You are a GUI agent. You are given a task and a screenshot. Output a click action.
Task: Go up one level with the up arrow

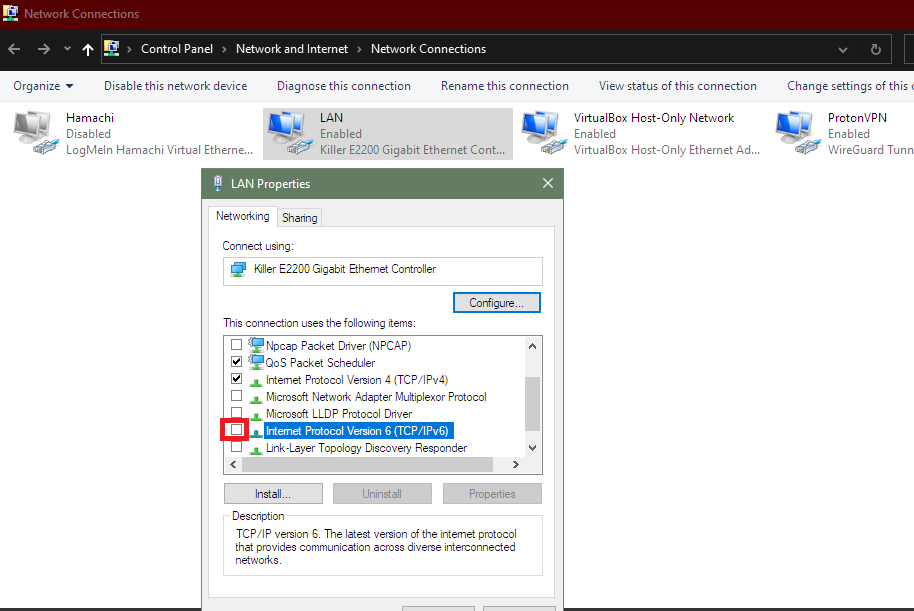coord(87,50)
